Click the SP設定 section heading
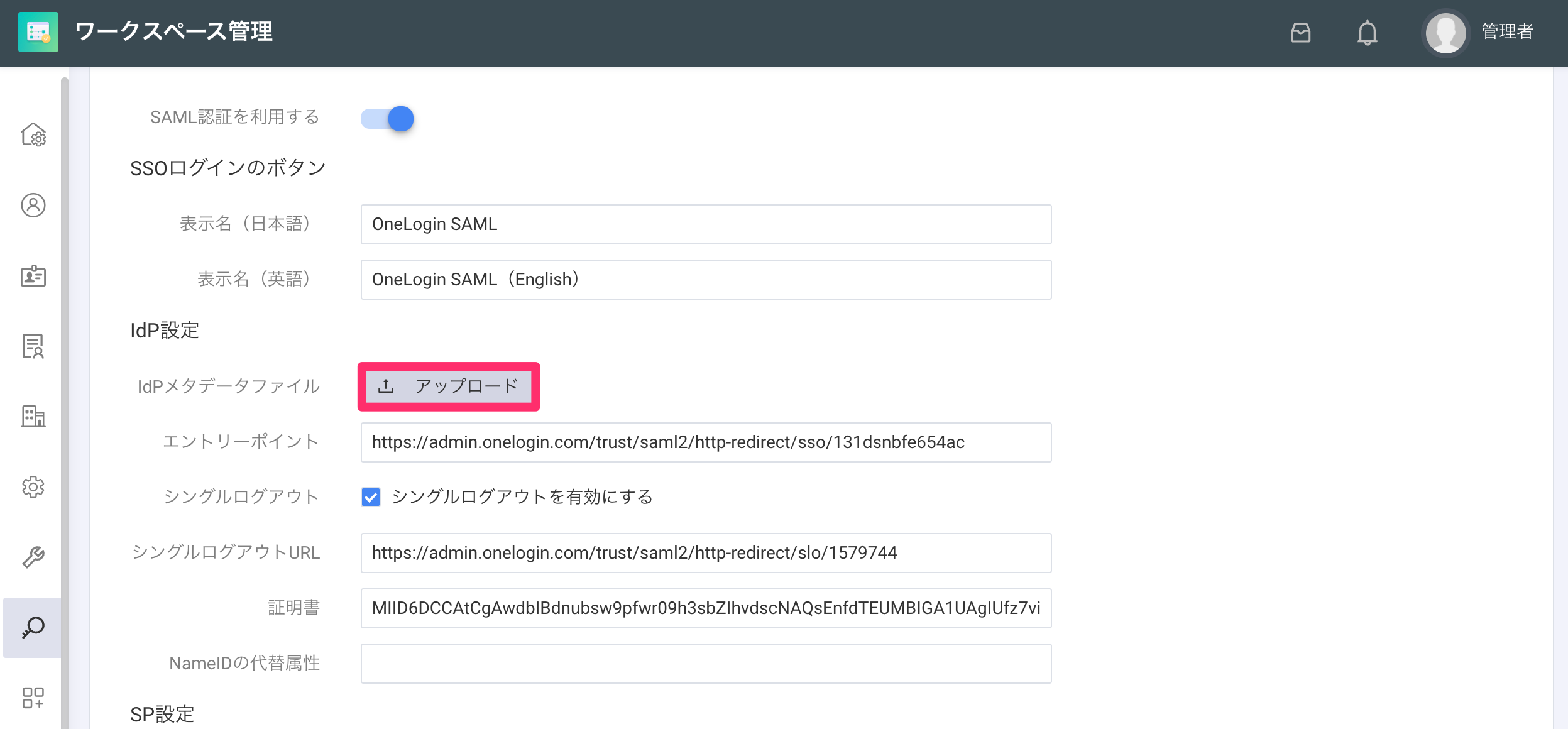Image resolution: width=1568 pixels, height=729 pixels. (162, 715)
